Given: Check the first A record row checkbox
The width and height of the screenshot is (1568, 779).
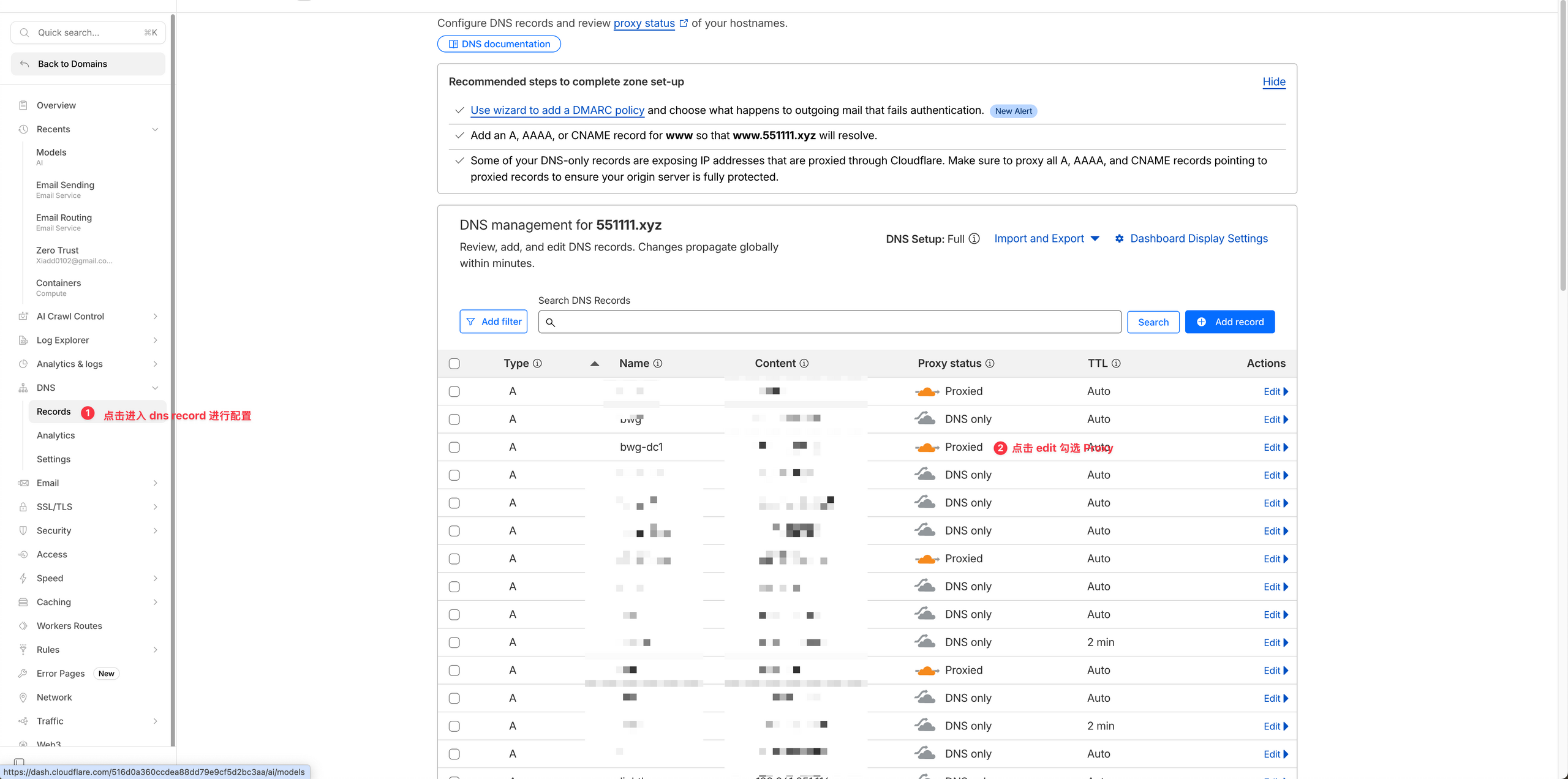Looking at the screenshot, I should pyautogui.click(x=454, y=391).
